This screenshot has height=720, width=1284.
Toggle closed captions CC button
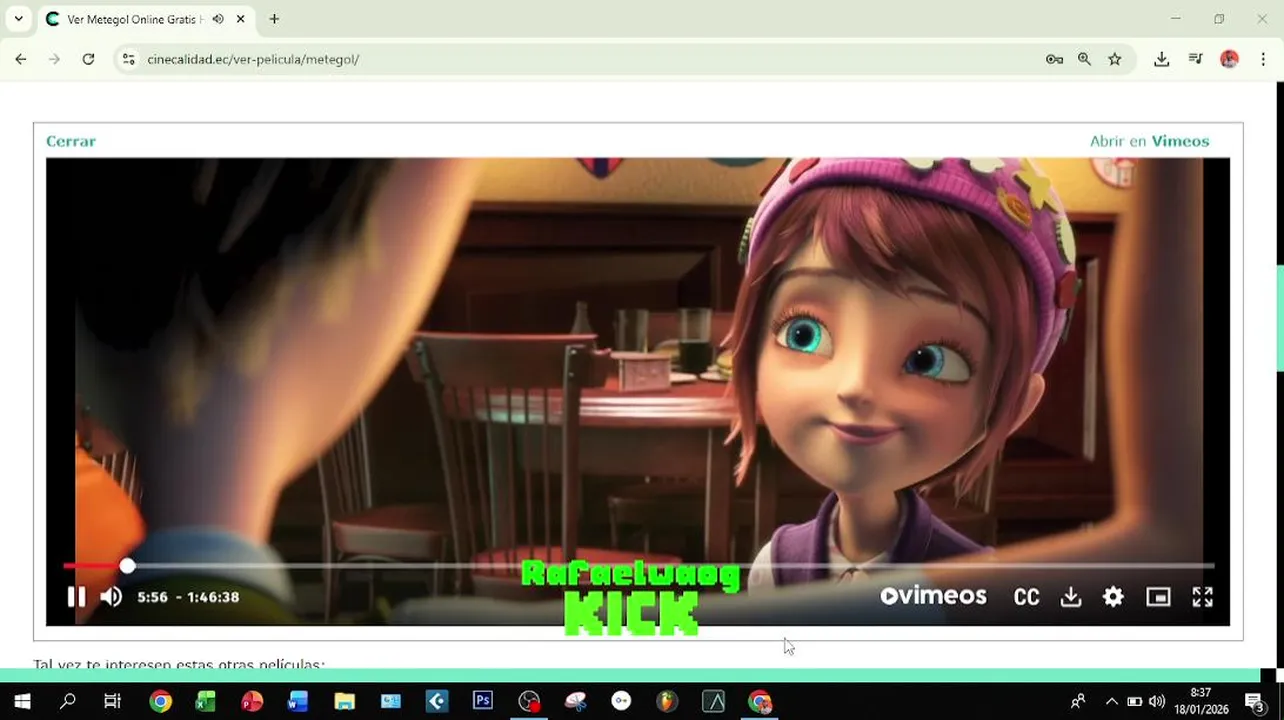[x=1027, y=597]
